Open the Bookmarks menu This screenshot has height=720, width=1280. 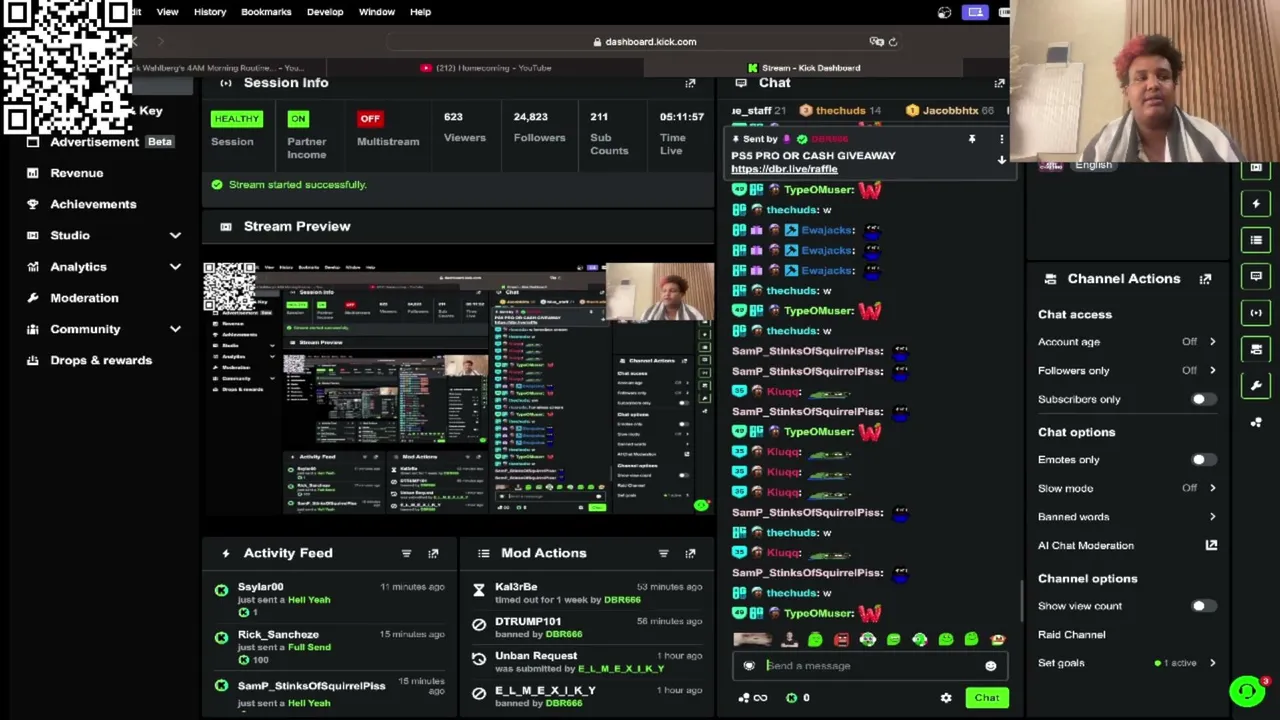coord(266,12)
